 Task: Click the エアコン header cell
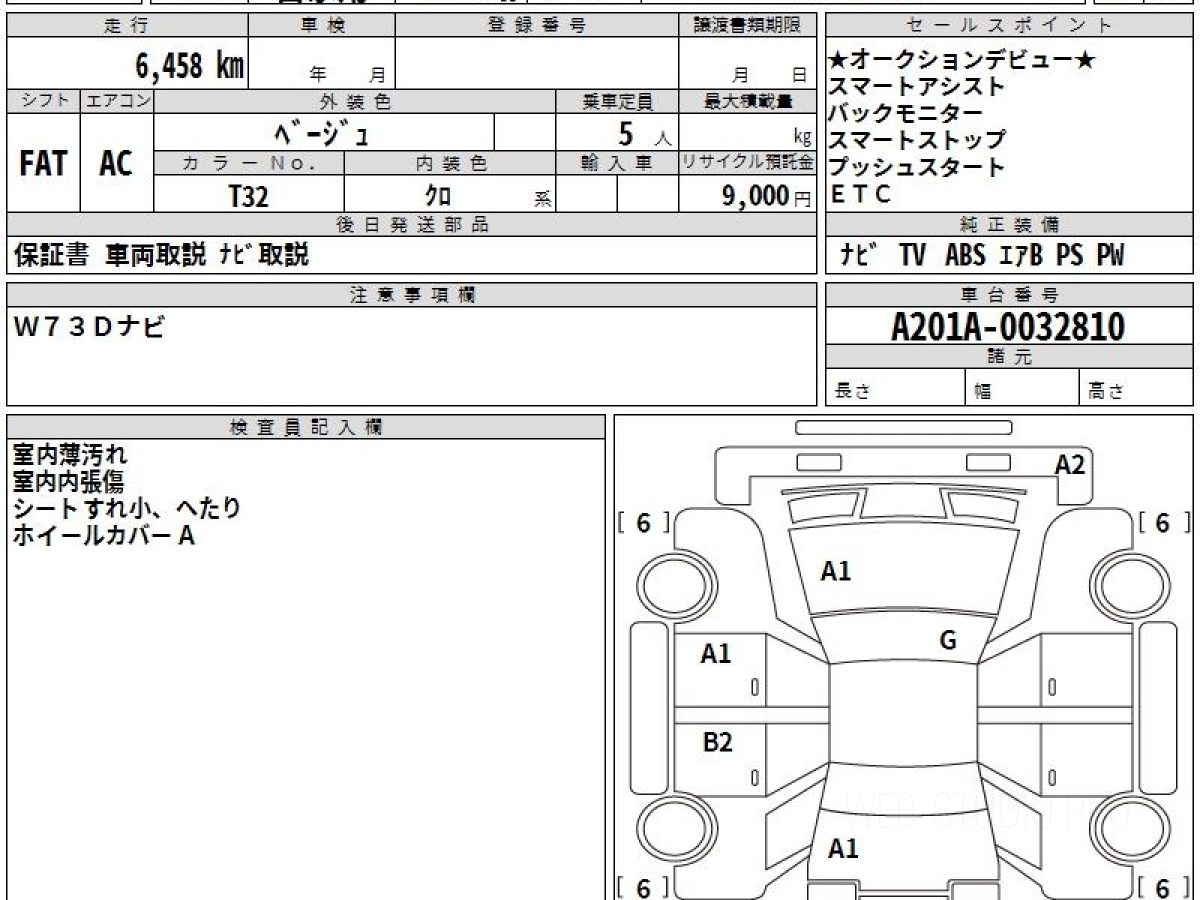118,101
